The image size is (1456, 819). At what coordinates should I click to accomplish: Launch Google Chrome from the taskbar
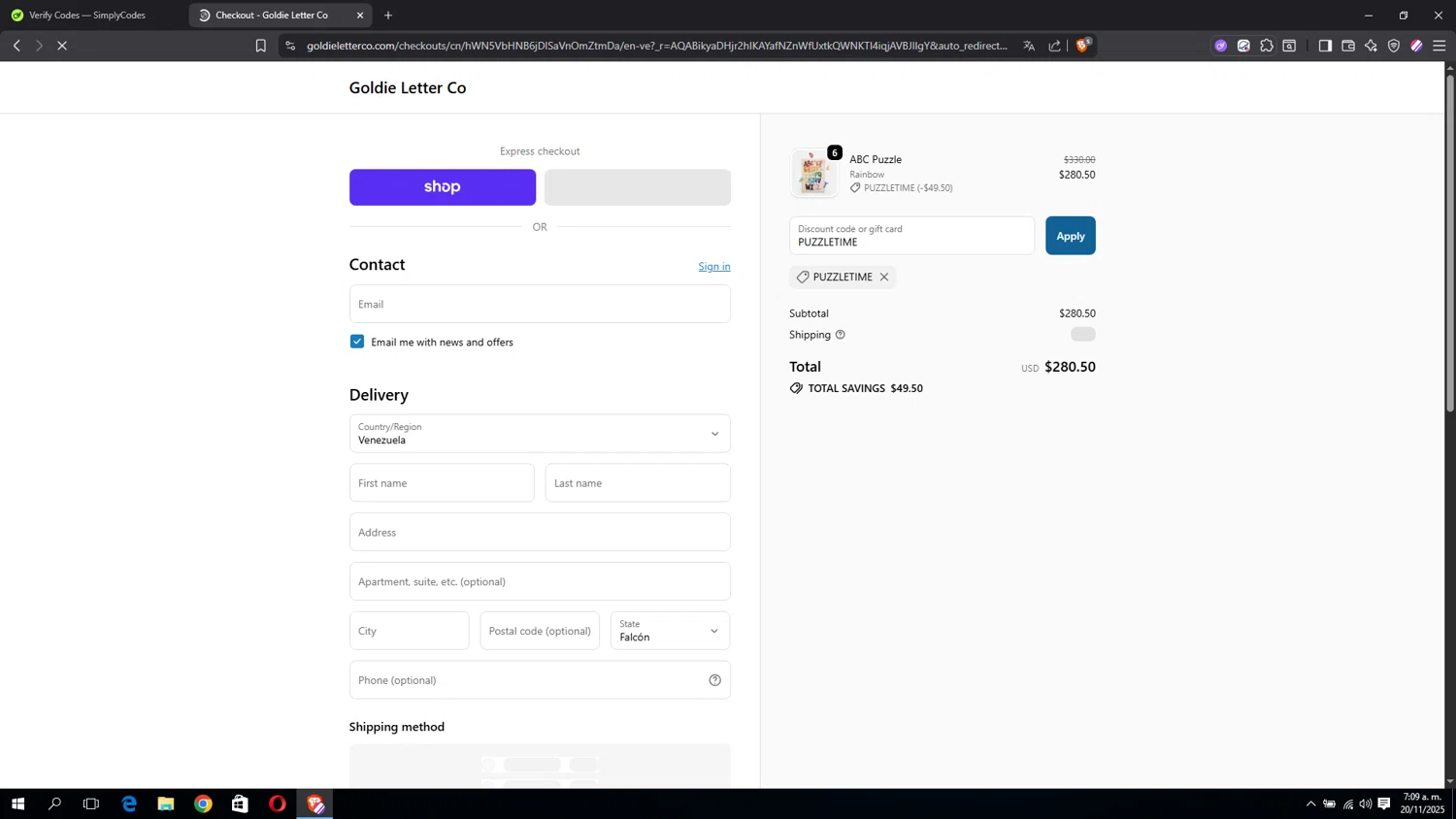(x=203, y=803)
